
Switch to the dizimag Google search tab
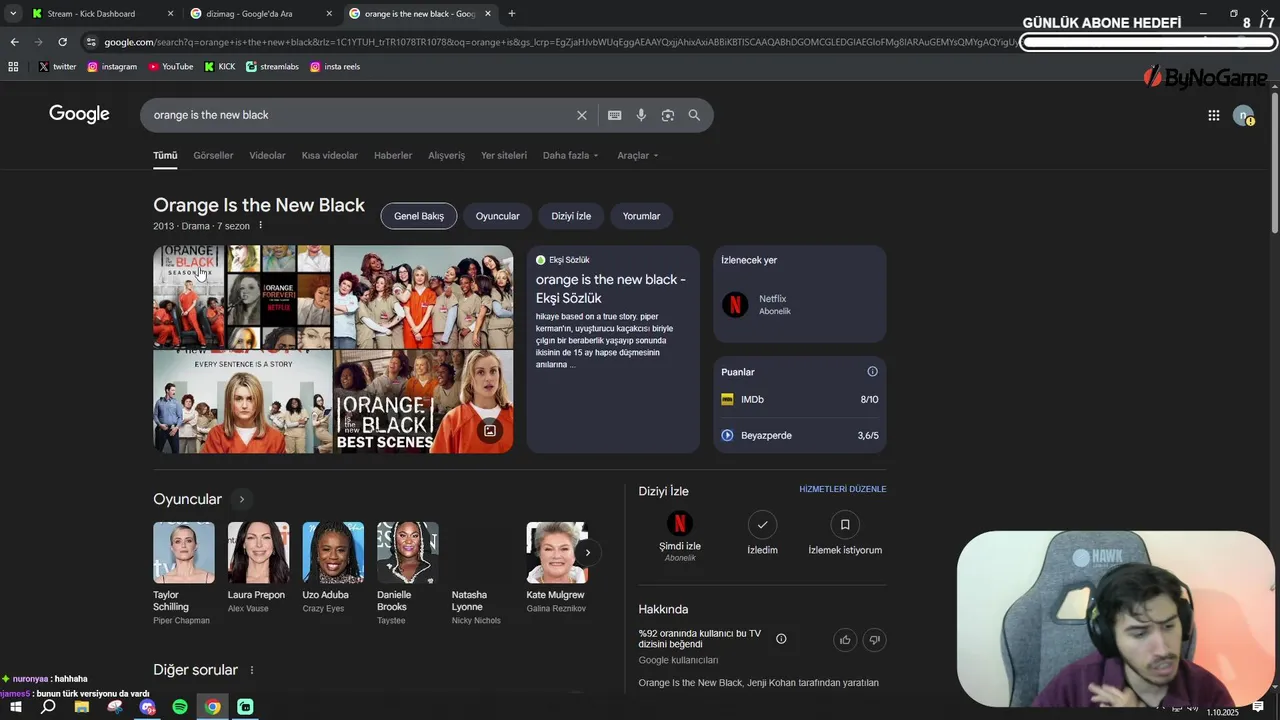[259, 14]
